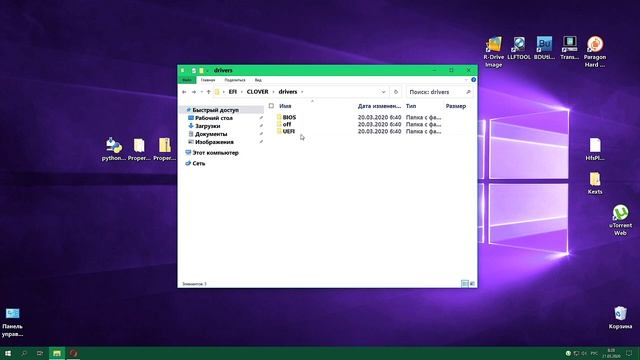Open Windows Start menu
The image size is (640, 360).
coord(8,353)
